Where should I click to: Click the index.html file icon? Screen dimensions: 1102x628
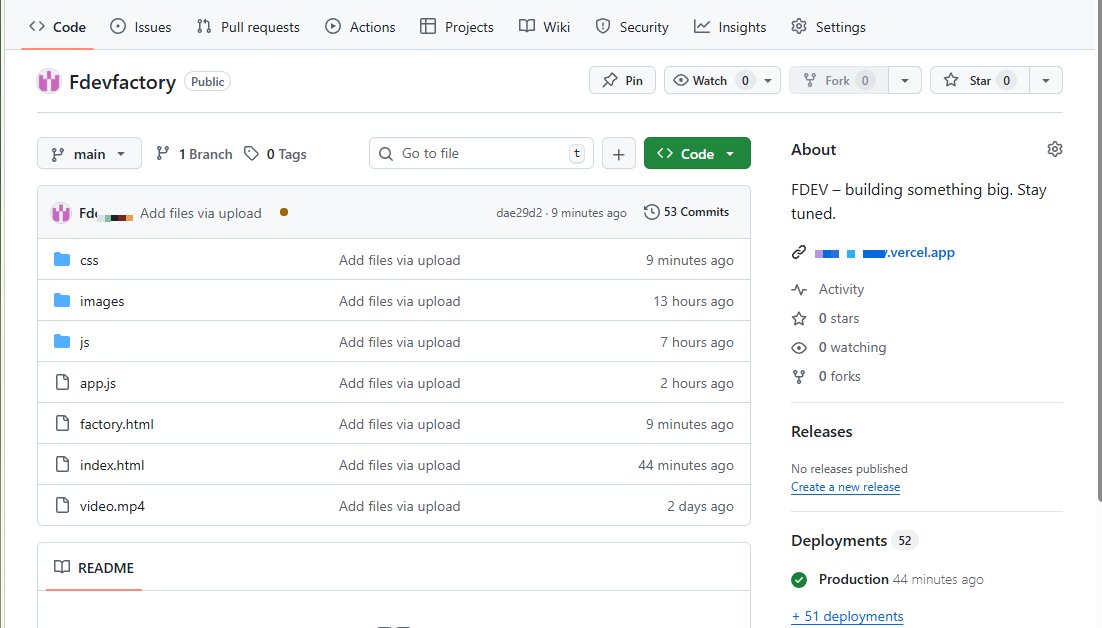[62, 464]
